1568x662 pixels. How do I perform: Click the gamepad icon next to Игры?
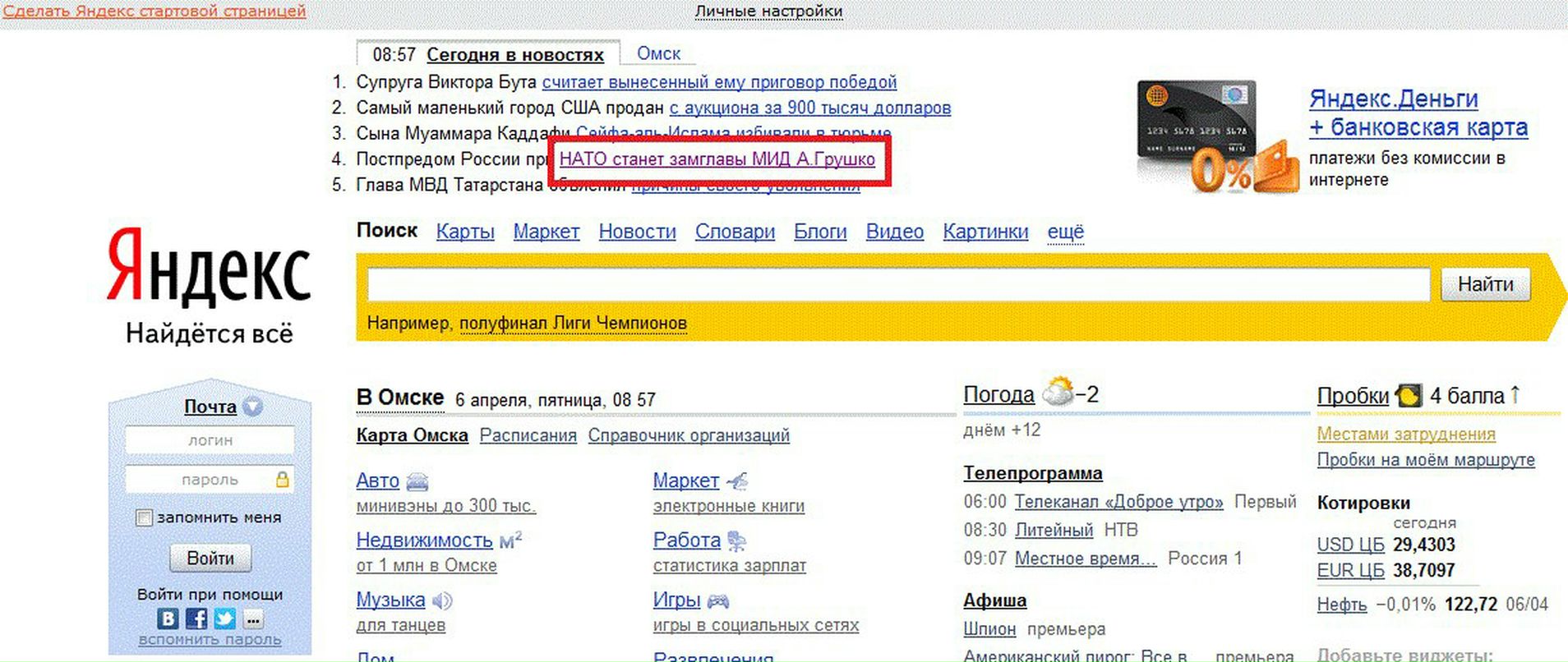click(x=718, y=600)
